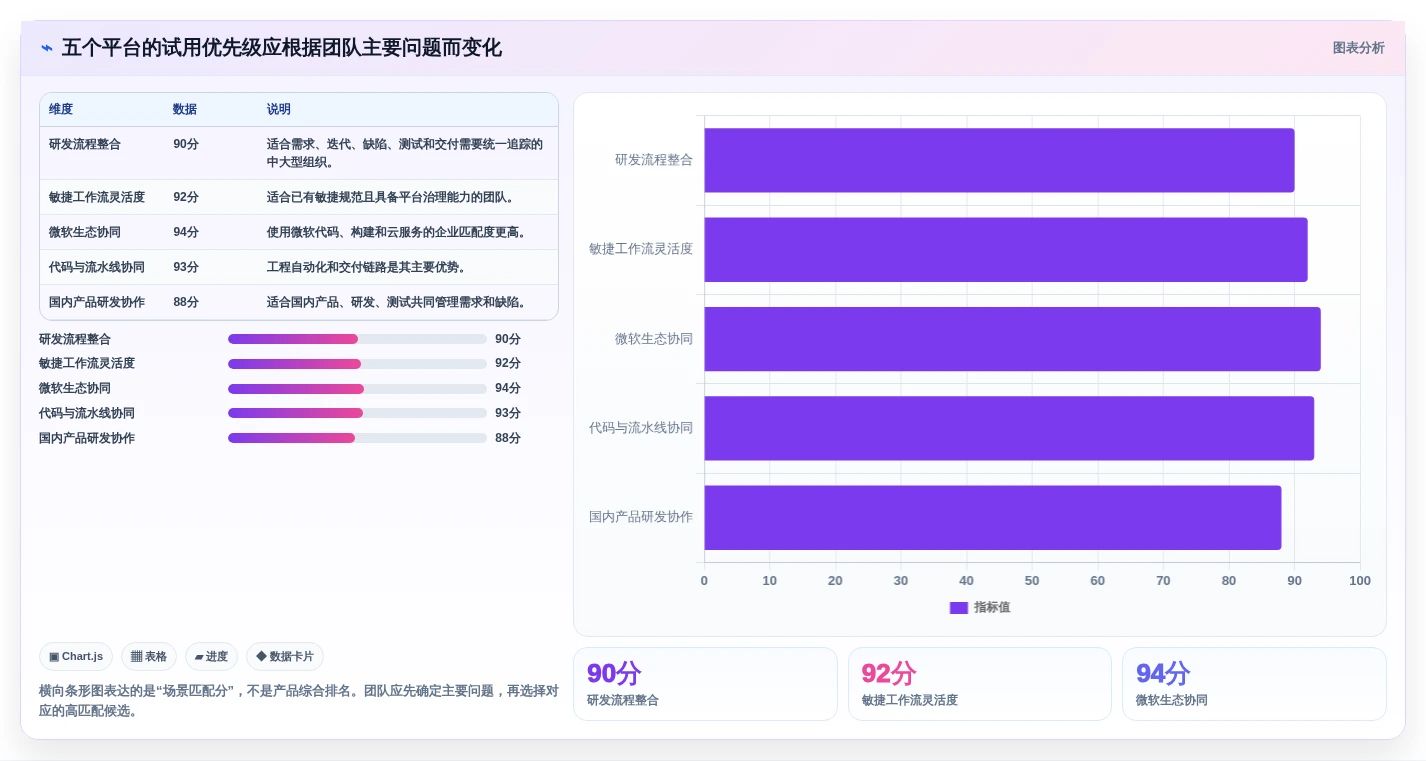The height and width of the screenshot is (761, 1426).
Task: Click 国内产品研发协作 chart axis label
Action: click(x=641, y=517)
